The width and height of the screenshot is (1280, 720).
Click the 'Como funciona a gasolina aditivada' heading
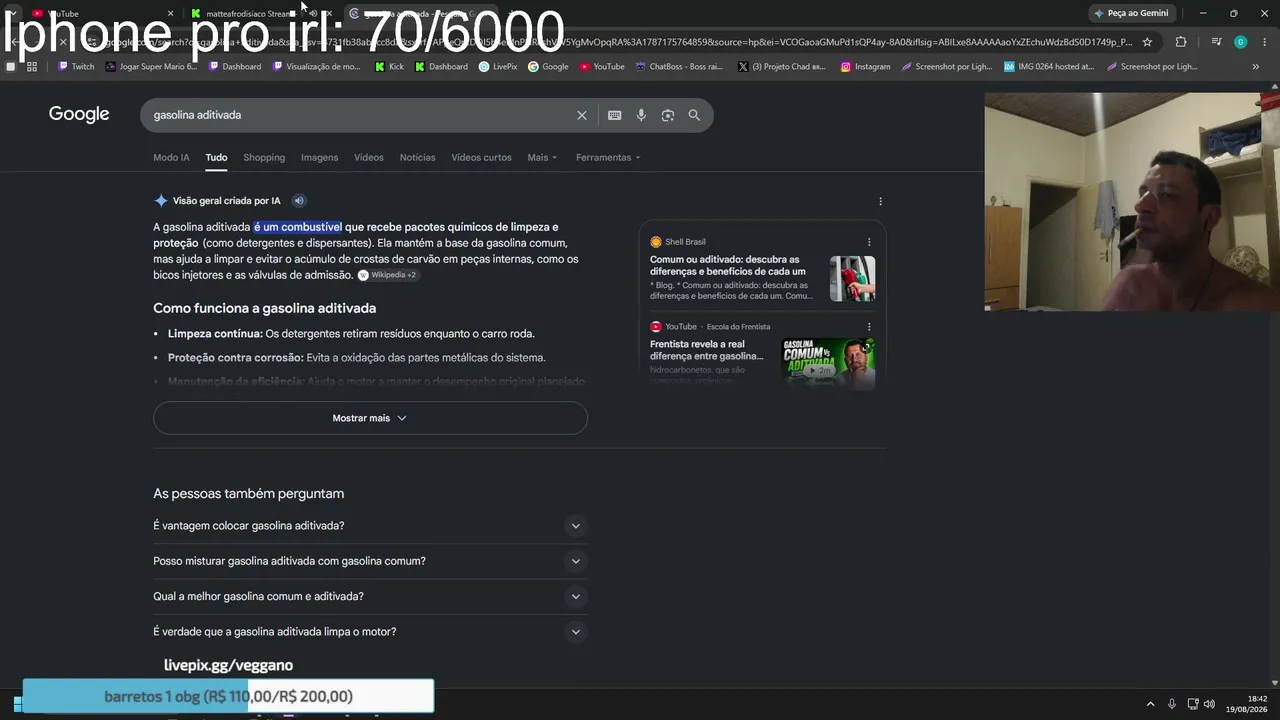(x=264, y=308)
